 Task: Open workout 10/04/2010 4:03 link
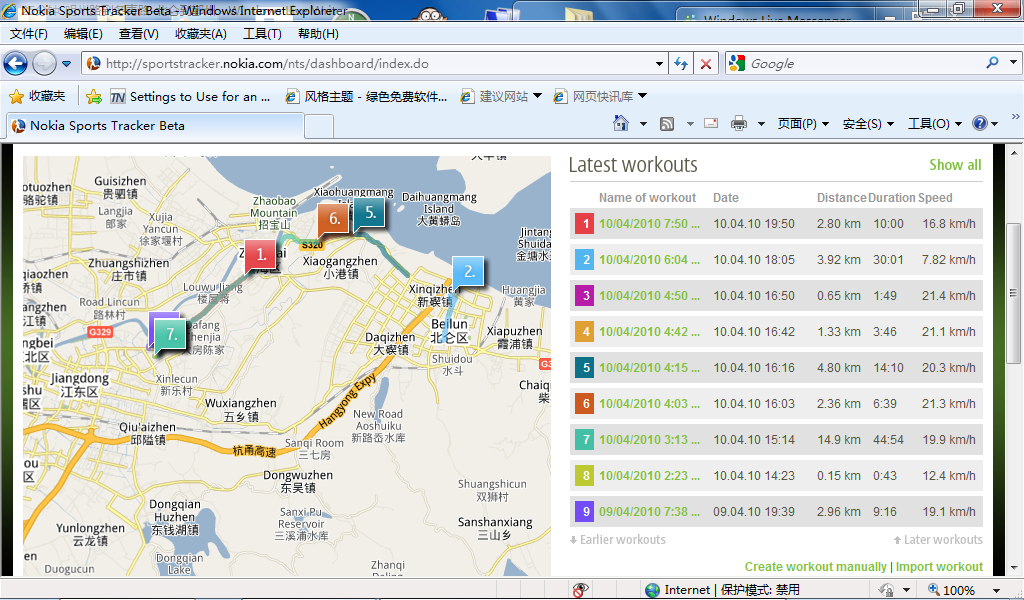tap(649, 403)
